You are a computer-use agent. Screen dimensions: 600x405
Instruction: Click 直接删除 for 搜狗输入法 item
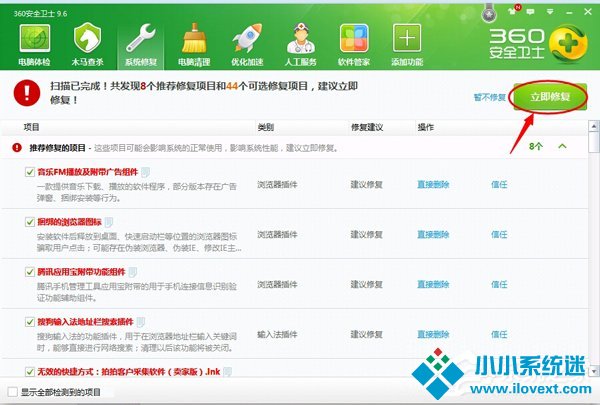pos(433,334)
